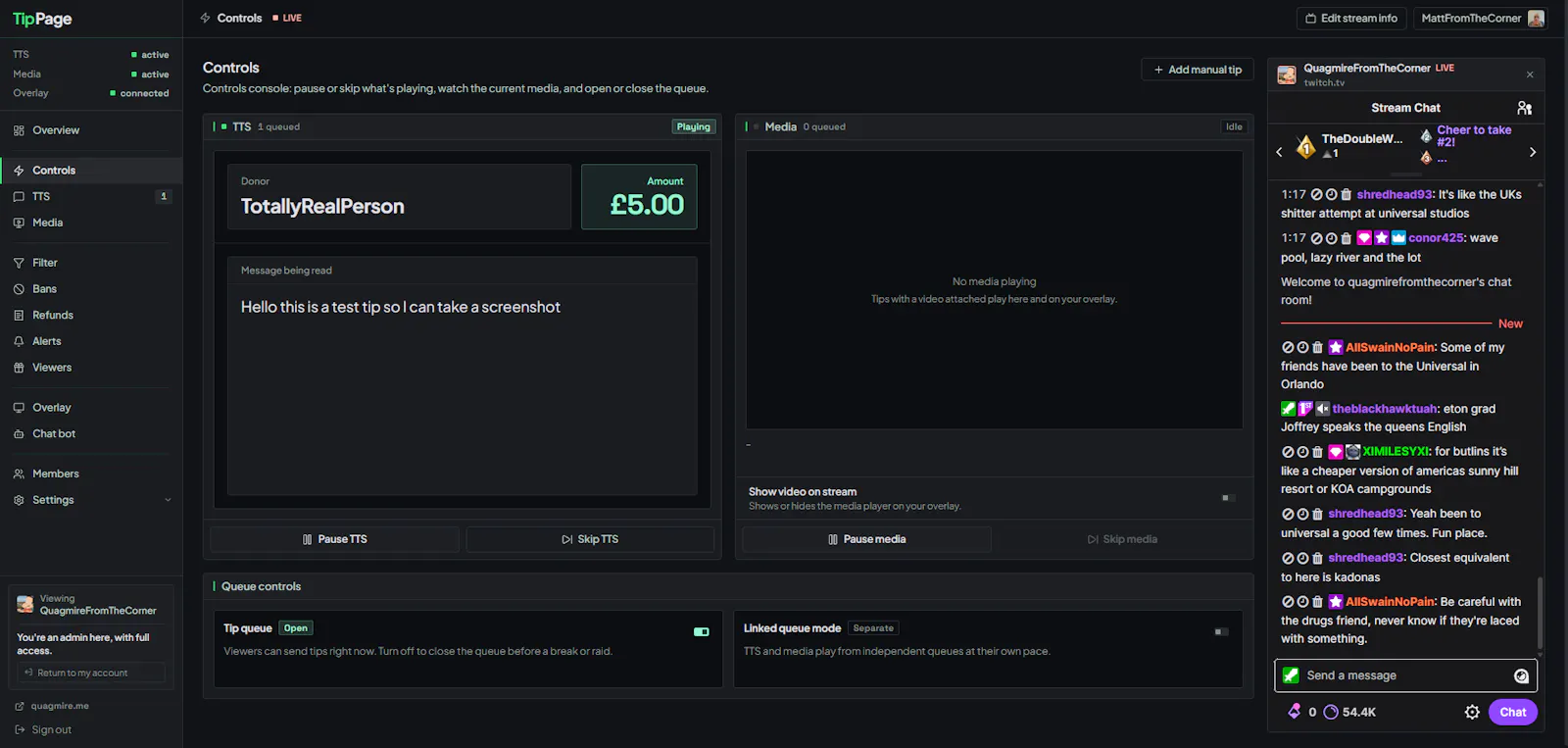Viewport: 1568px width, 748px height.
Task: Open the Members page
Action: (x=91, y=474)
